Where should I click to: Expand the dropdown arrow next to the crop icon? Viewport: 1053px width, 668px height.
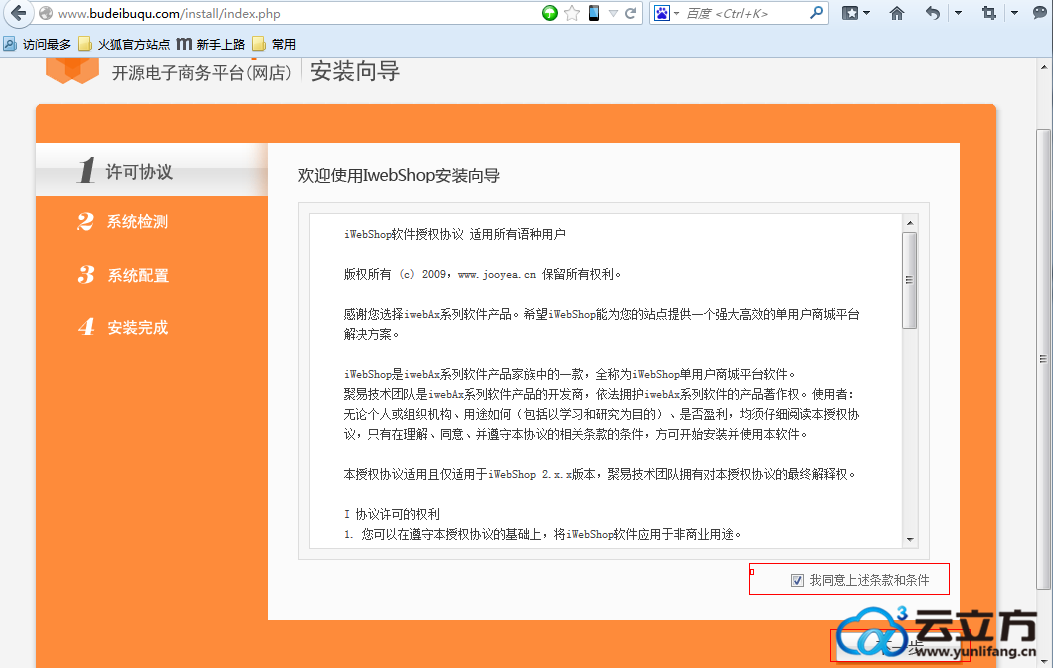1014,13
